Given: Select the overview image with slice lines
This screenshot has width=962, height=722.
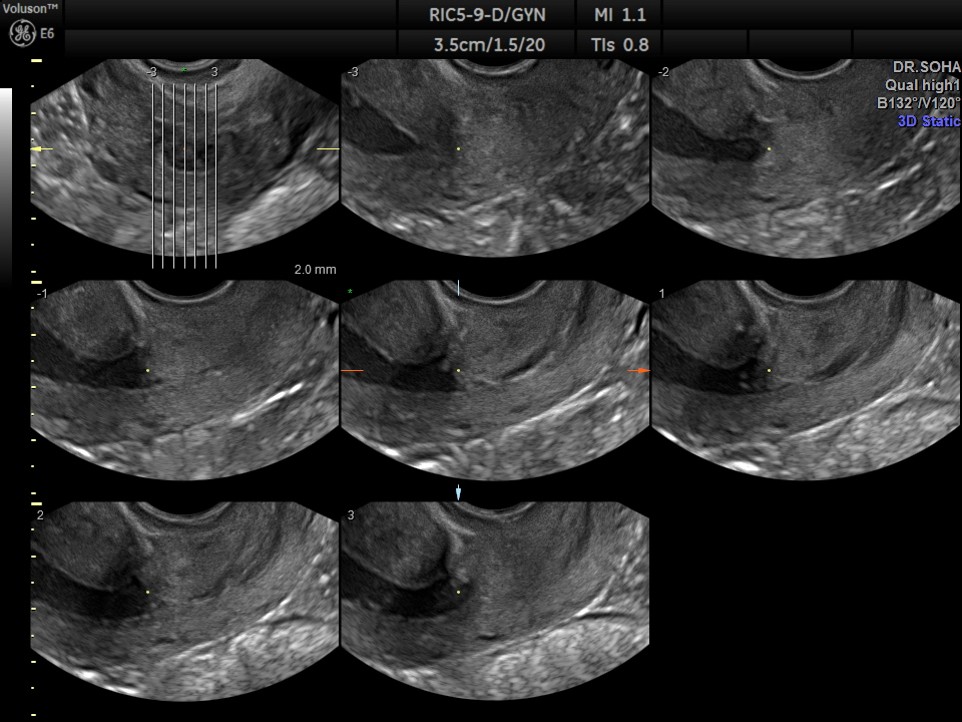Looking at the screenshot, I should [x=184, y=157].
